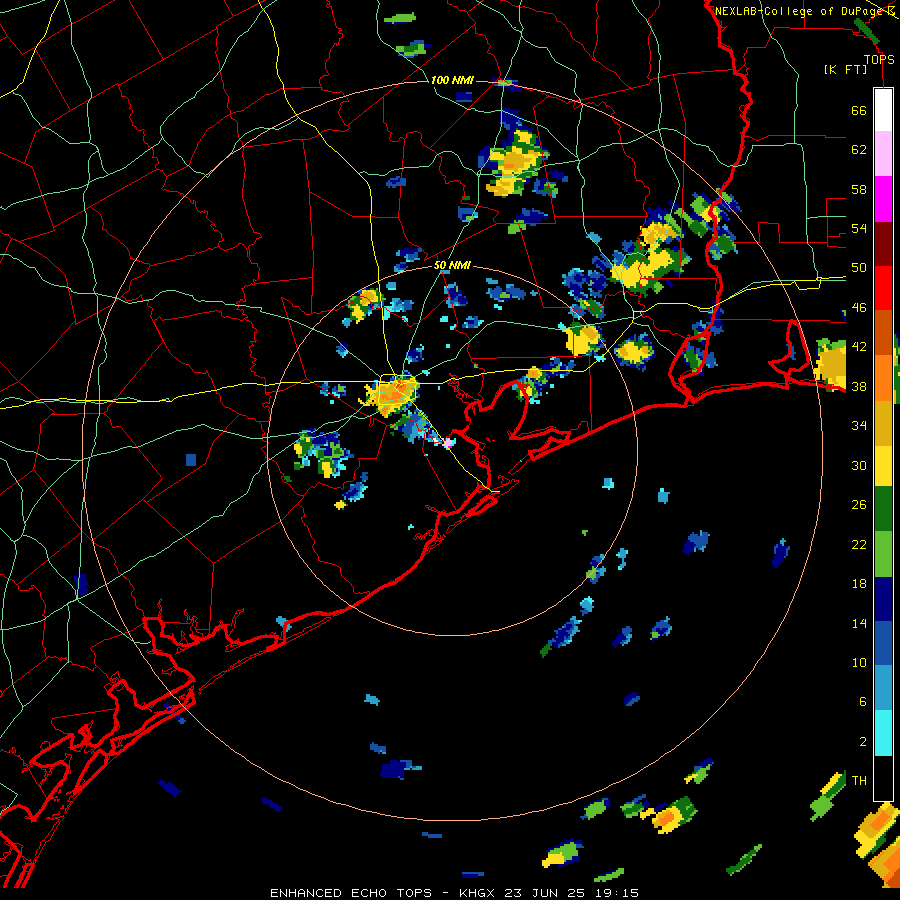The image size is (900, 900).
Task: Click the [K FT] units label
Action: pyautogui.click(x=845, y=69)
